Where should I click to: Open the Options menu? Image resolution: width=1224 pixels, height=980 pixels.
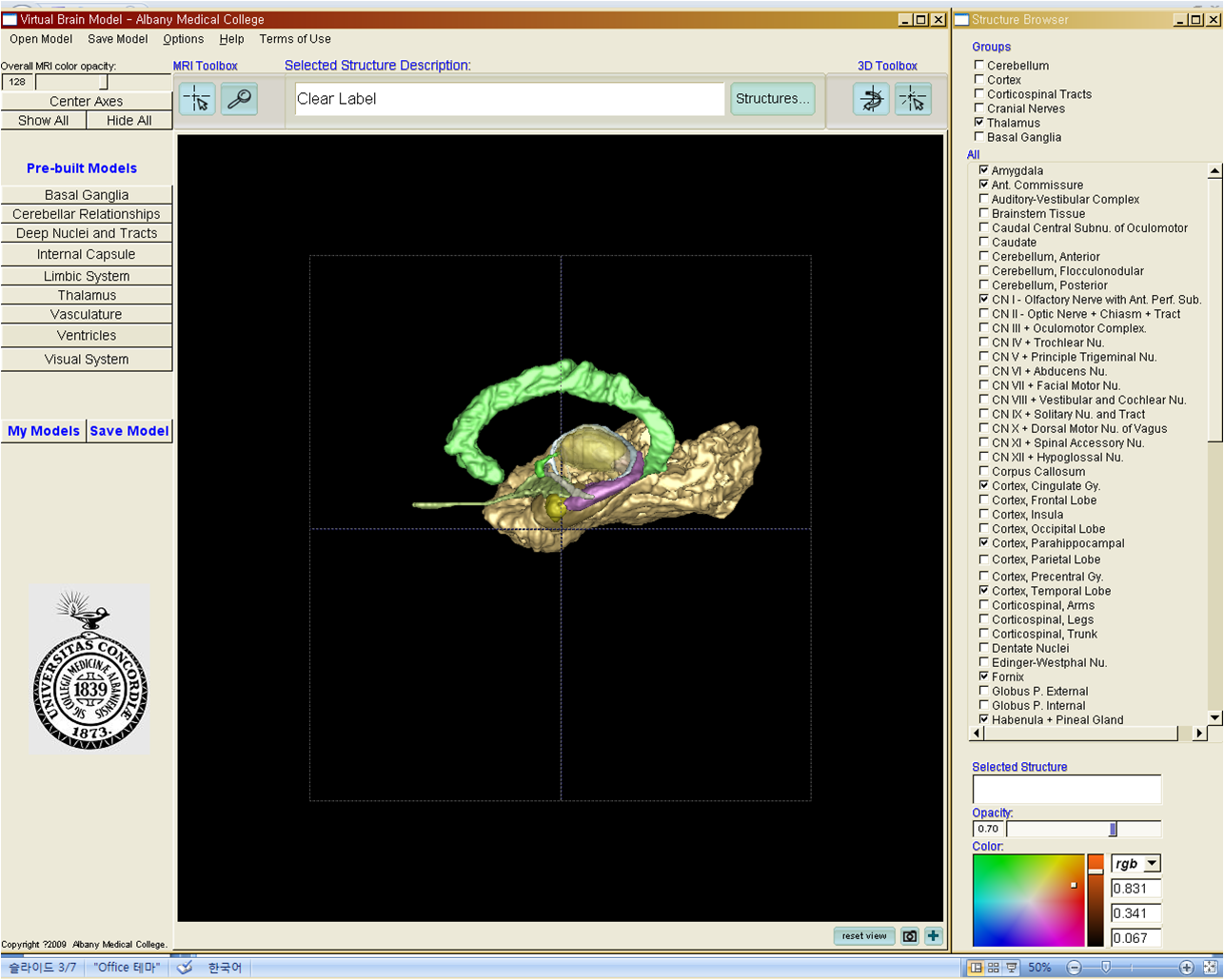coord(183,39)
